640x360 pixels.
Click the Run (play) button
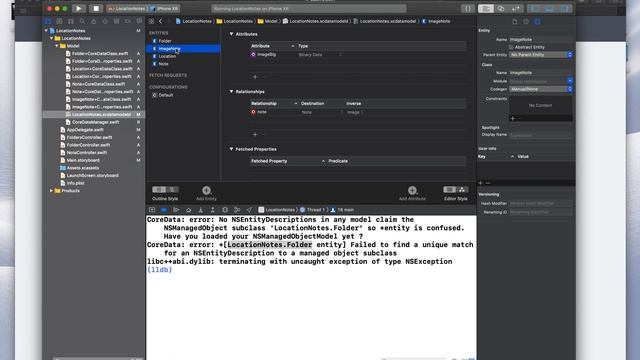pyautogui.click(x=78, y=8)
